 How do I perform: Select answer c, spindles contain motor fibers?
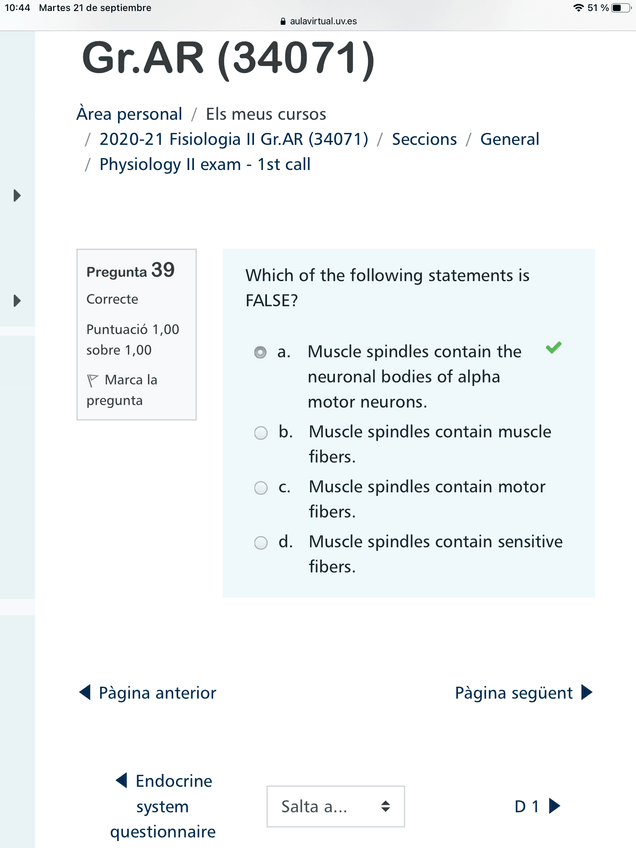tap(261, 488)
